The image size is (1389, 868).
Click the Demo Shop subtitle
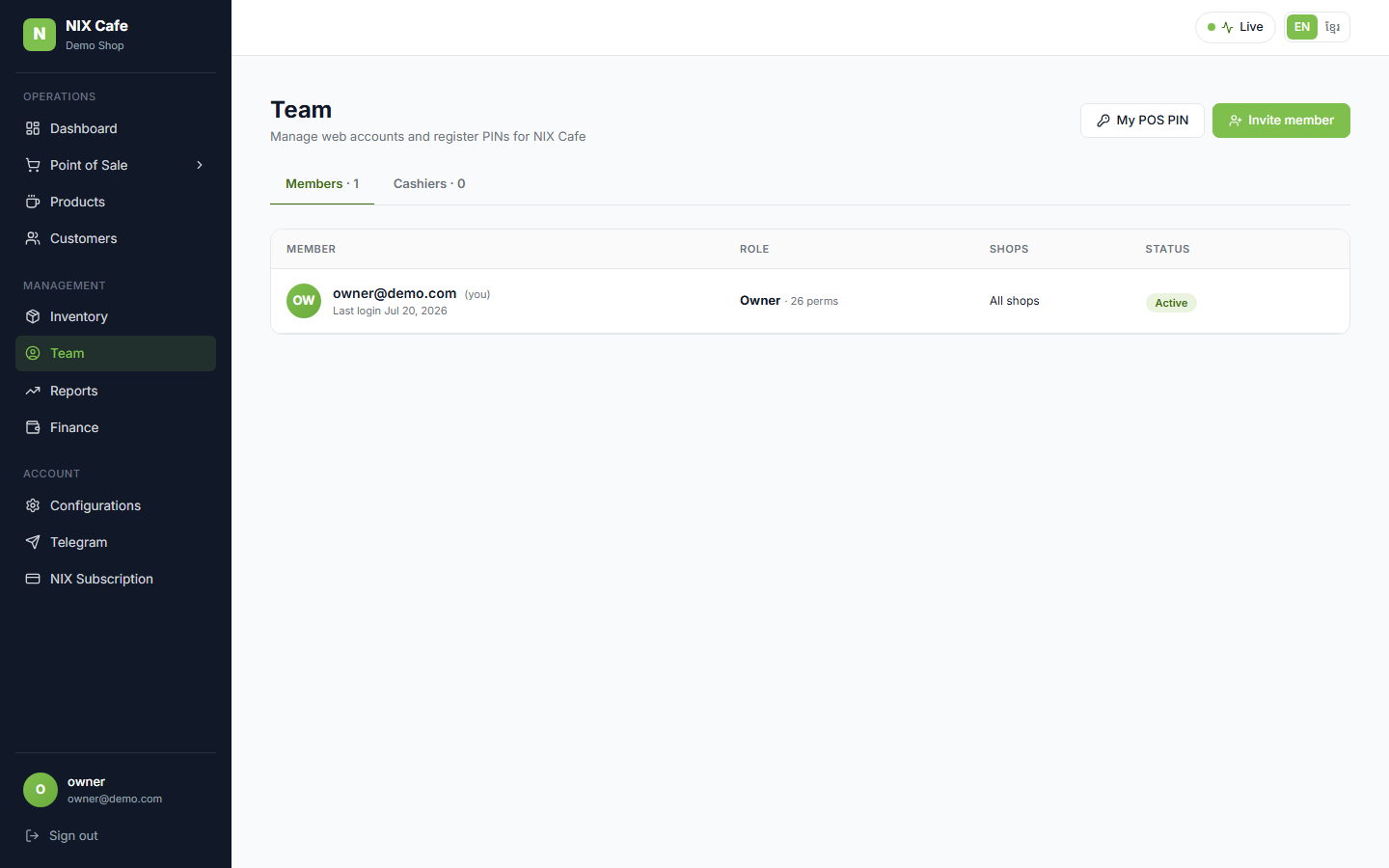coord(95,45)
